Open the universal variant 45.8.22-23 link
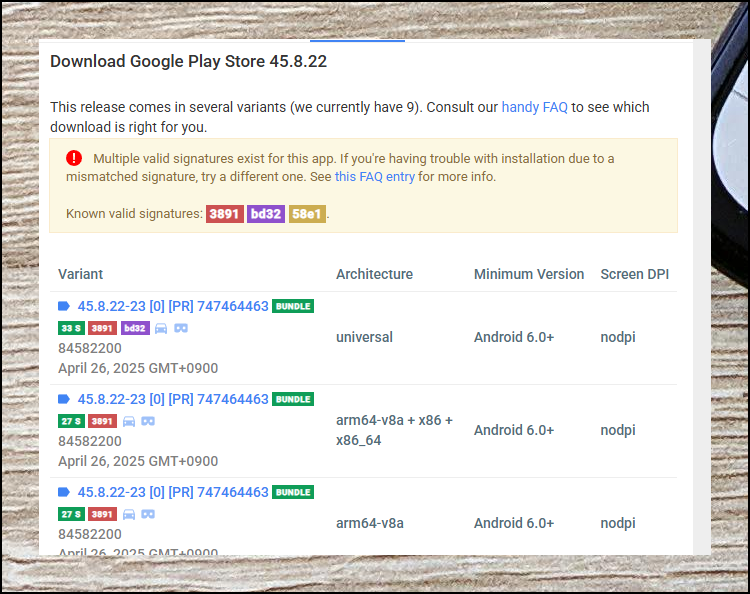The width and height of the screenshot is (750, 594). coord(173,306)
